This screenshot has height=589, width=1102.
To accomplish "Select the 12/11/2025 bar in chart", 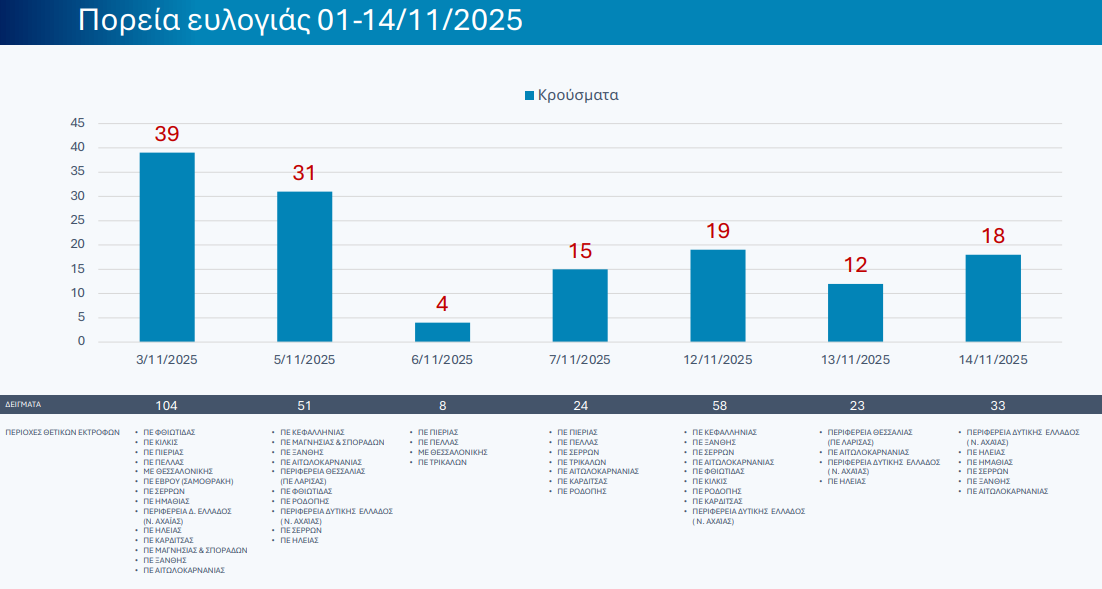I will (718, 295).
